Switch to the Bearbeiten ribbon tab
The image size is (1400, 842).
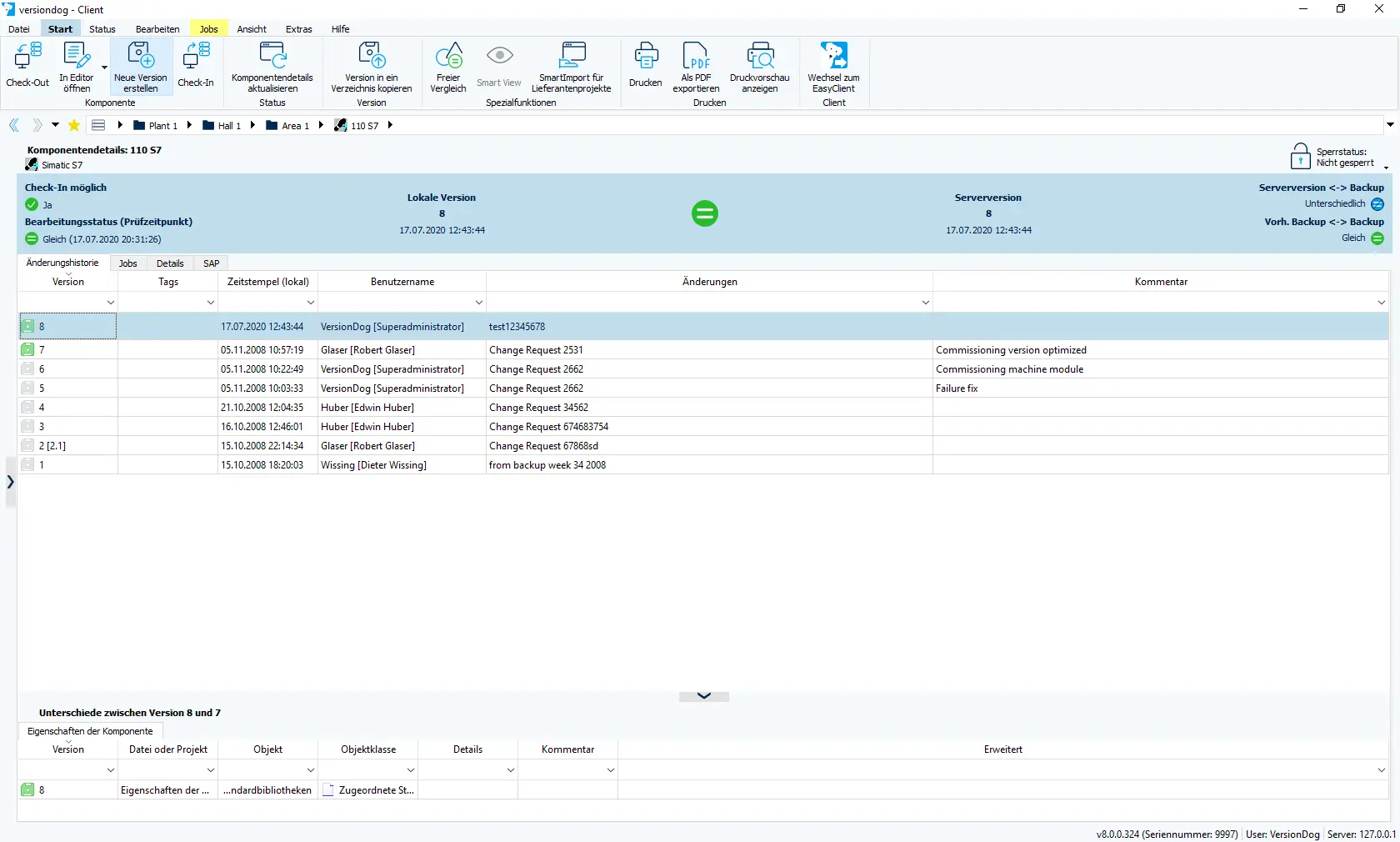[x=157, y=29]
